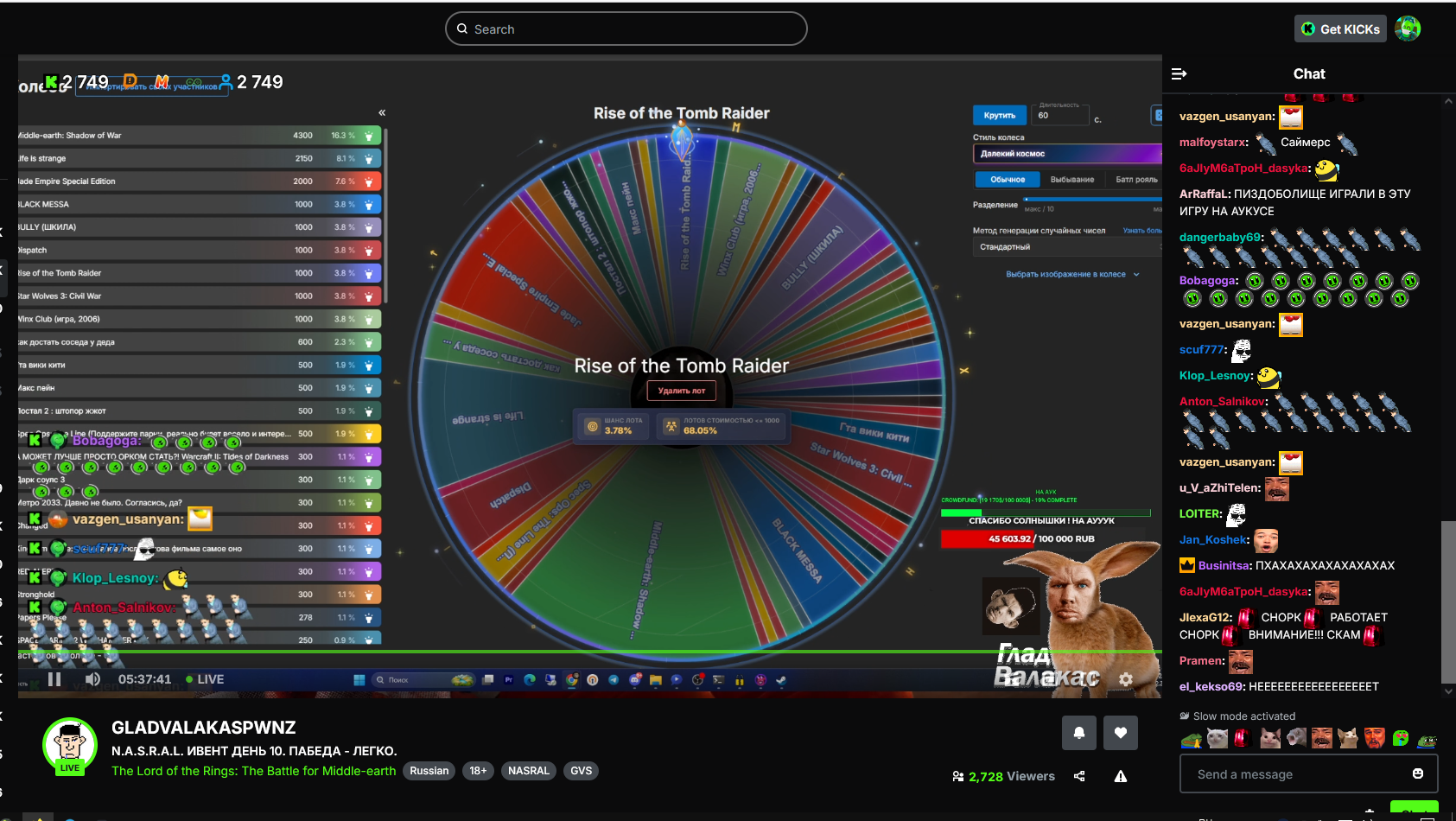Select the GVS tag
The width and height of the screenshot is (1456, 821).
pyautogui.click(x=582, y=771)
